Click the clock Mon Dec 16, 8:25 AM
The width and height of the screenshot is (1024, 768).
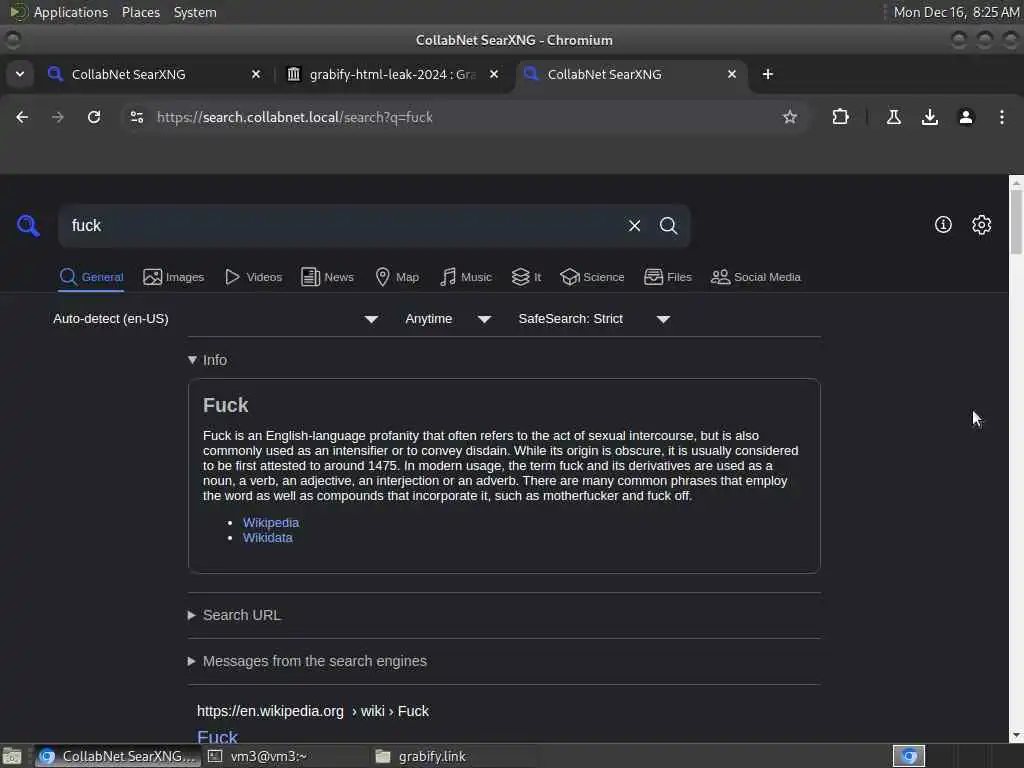click(956, 12)
